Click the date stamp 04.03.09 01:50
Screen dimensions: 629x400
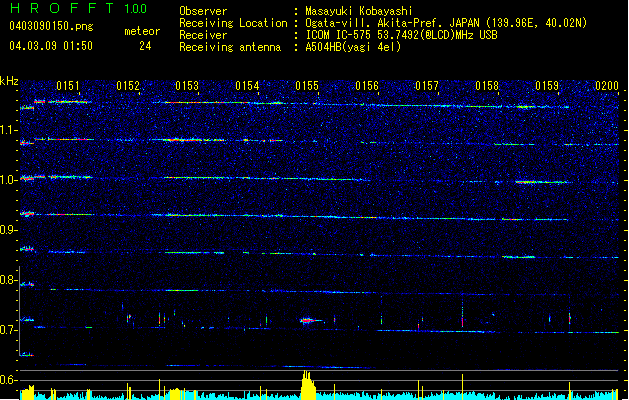(x=51, y=46)
